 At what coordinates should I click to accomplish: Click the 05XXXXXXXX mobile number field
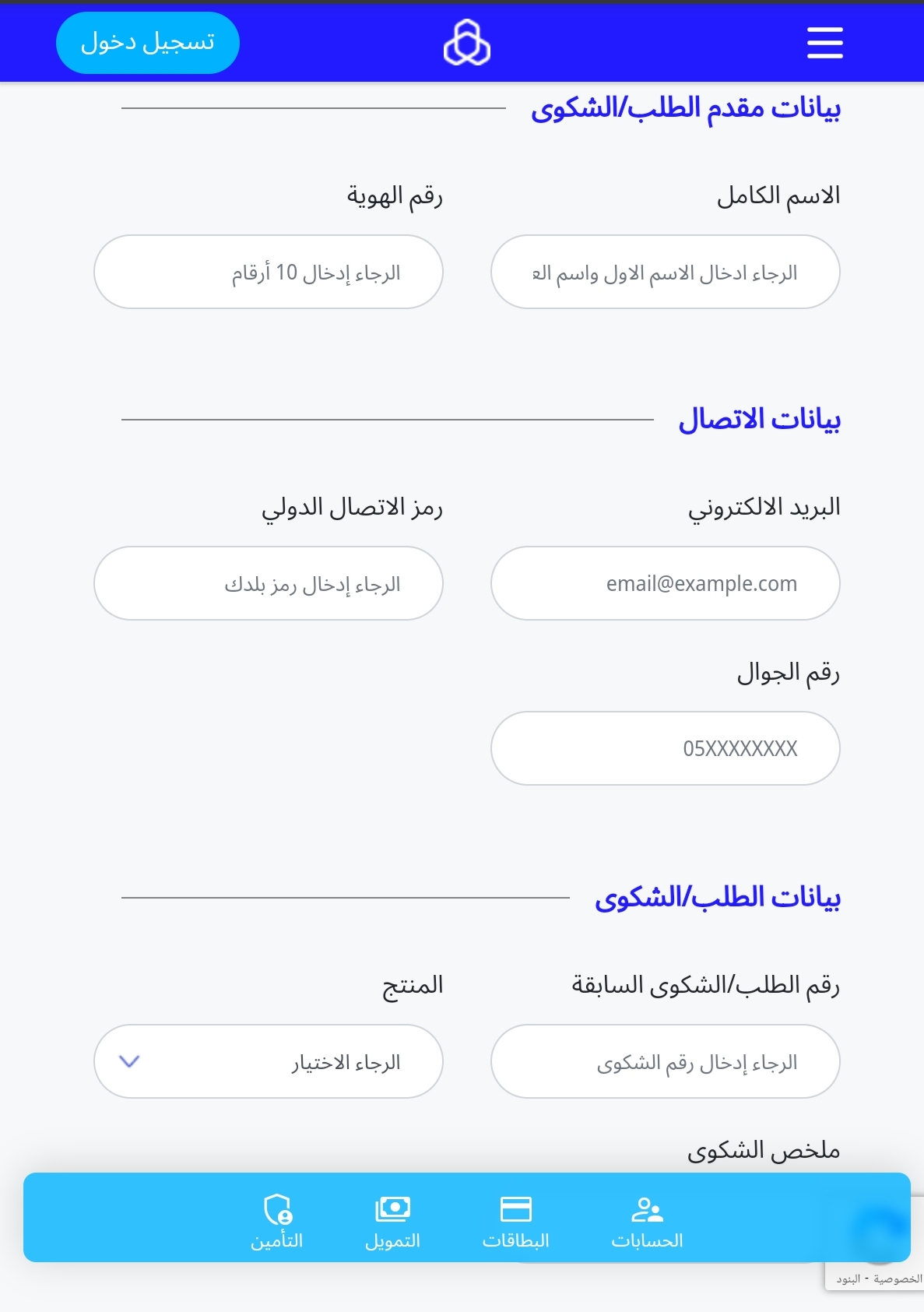click(666, 748)
